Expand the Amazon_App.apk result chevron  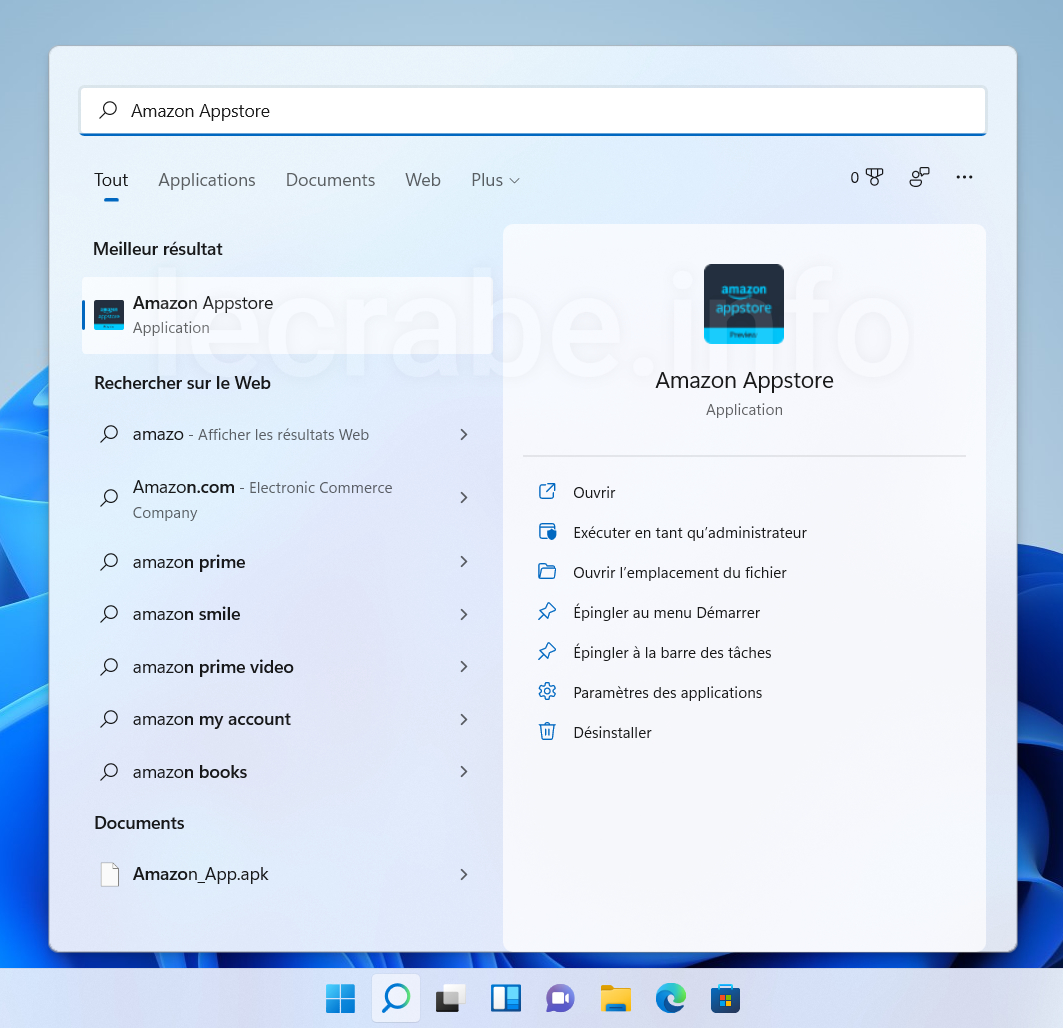[464, 875]
